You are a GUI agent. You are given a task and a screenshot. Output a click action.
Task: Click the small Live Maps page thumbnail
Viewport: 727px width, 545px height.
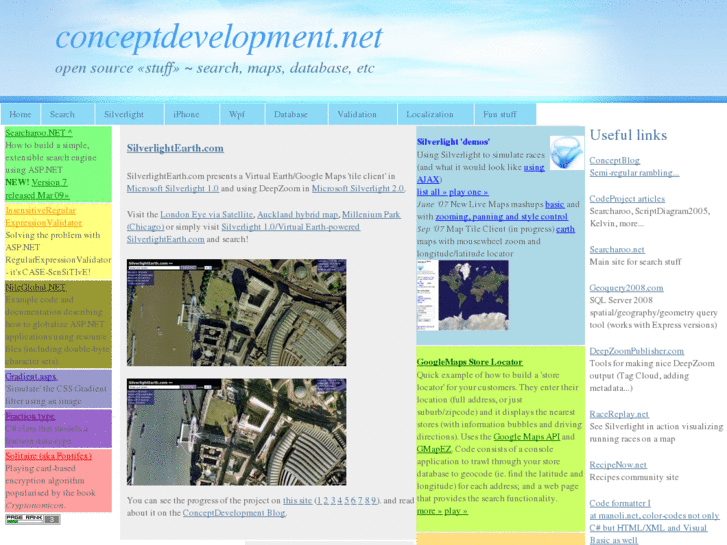(427, 295)
